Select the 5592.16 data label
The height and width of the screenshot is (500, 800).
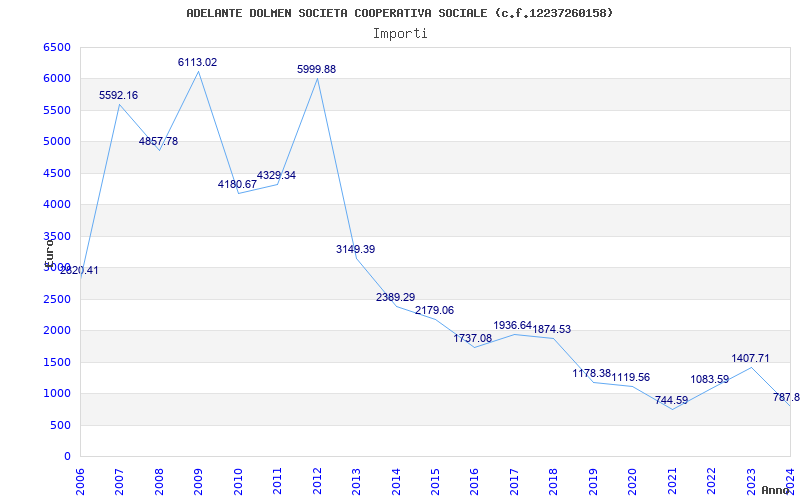118,95
